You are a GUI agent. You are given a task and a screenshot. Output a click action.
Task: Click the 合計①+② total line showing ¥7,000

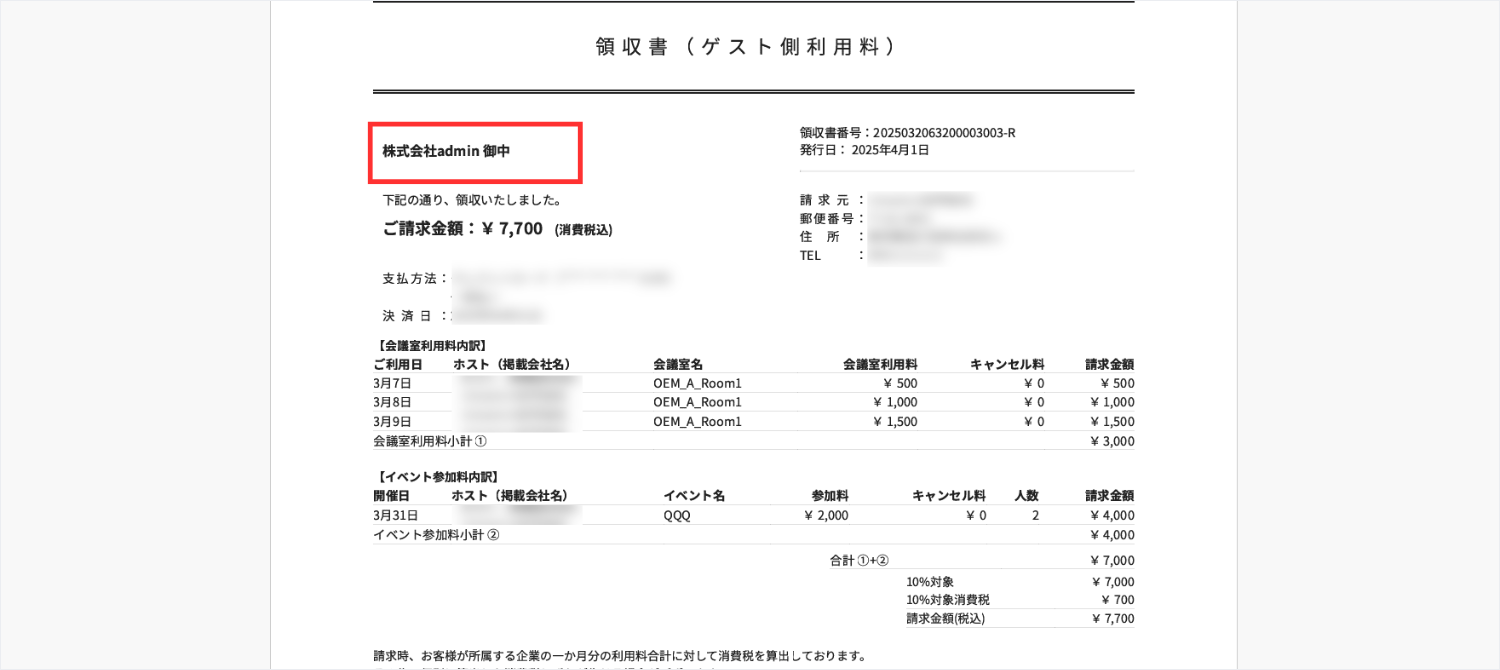click(858, 559)
